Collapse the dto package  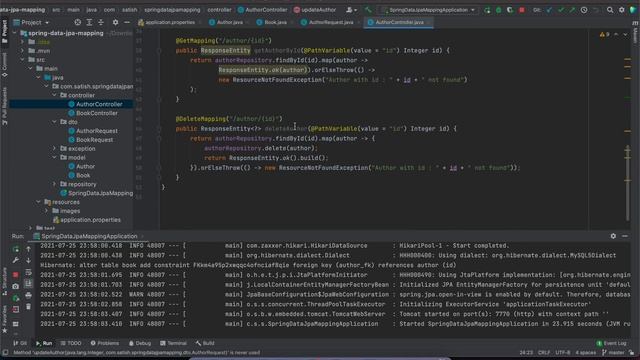pyautogui.click(x=55, y=122)
